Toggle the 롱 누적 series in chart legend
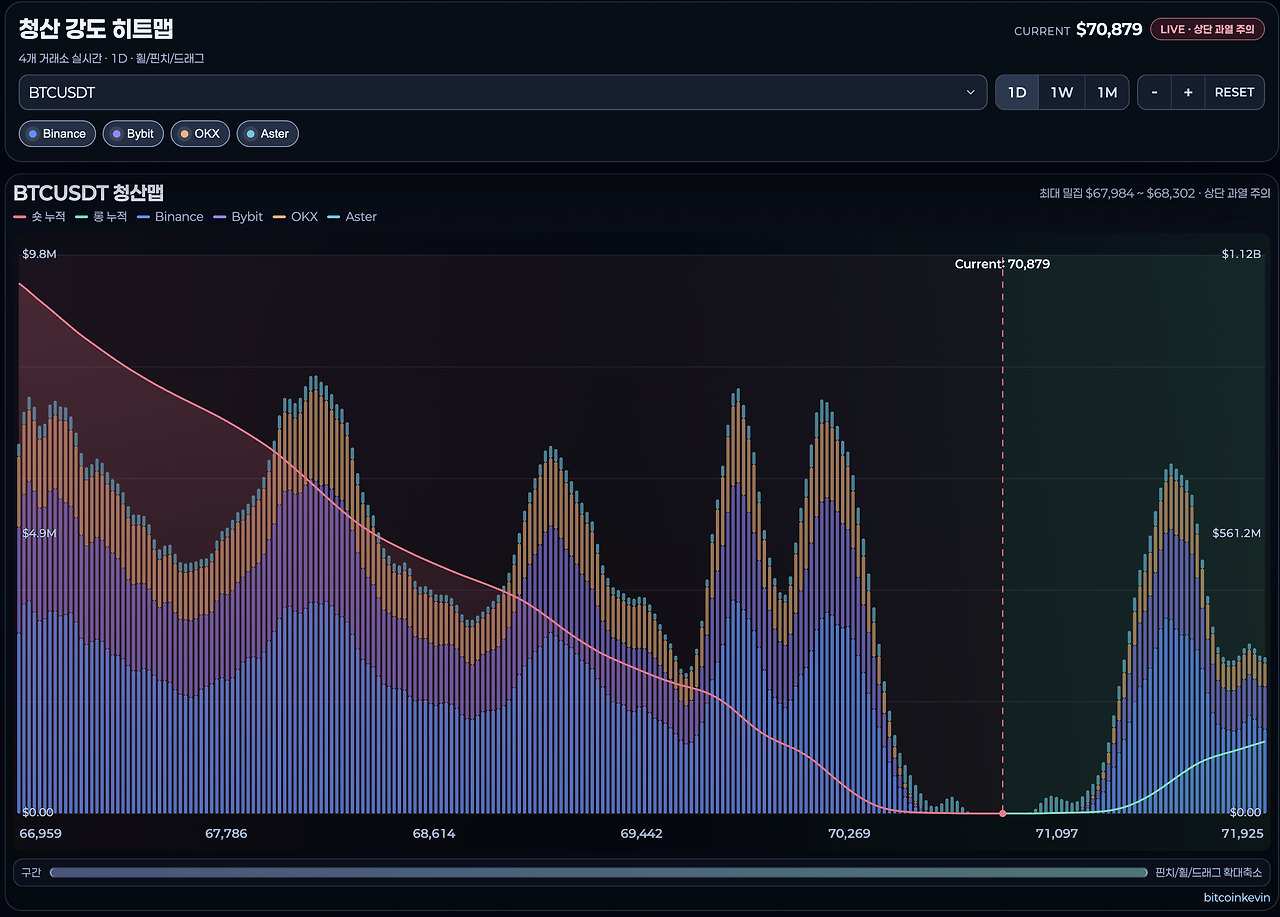Screen dimensions: 1280x917 (101, 217)
